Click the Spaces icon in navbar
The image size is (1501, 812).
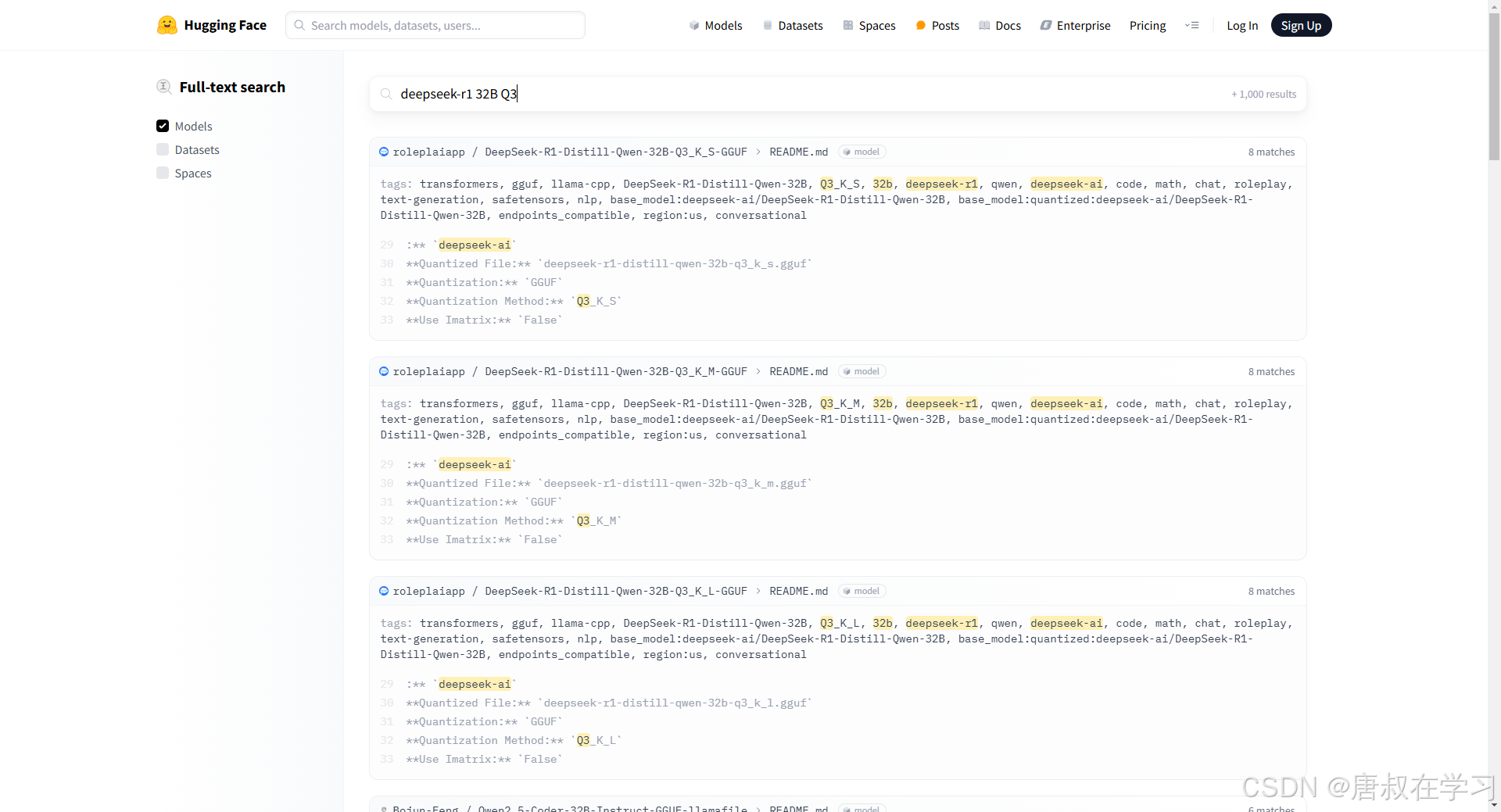pos(848,25)
